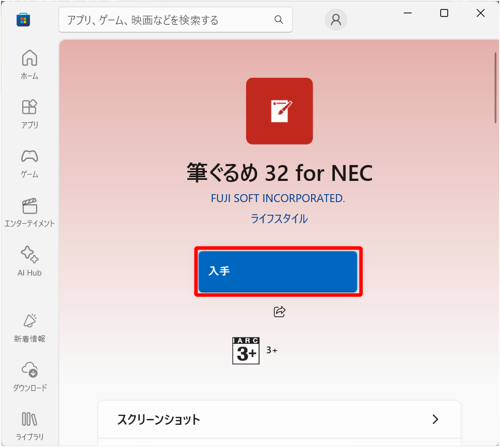Click the search box for apps and games
This screenshot has width=500, height=447.
(175, 20)
